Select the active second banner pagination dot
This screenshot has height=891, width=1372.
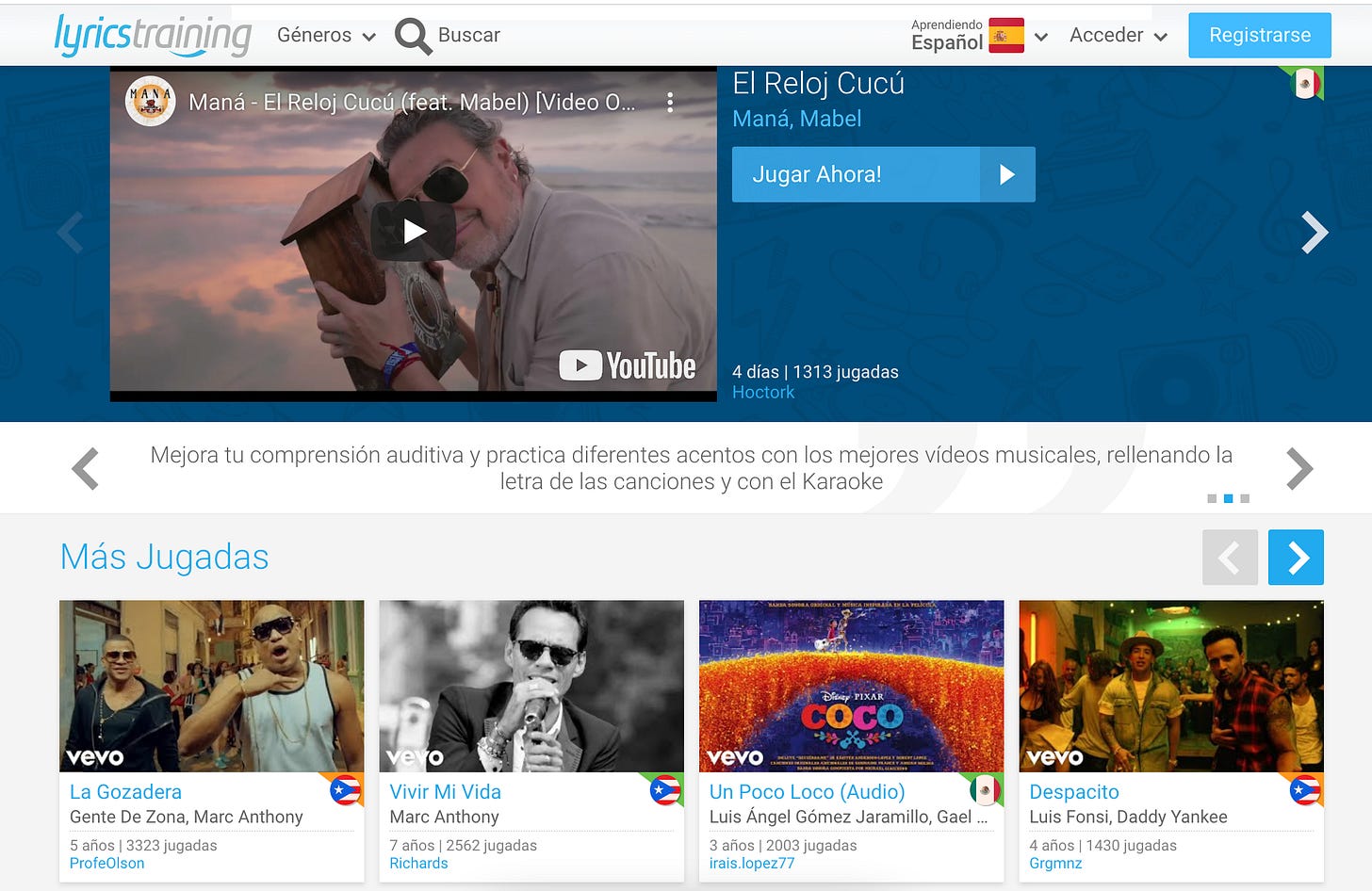click(1228, 498)
